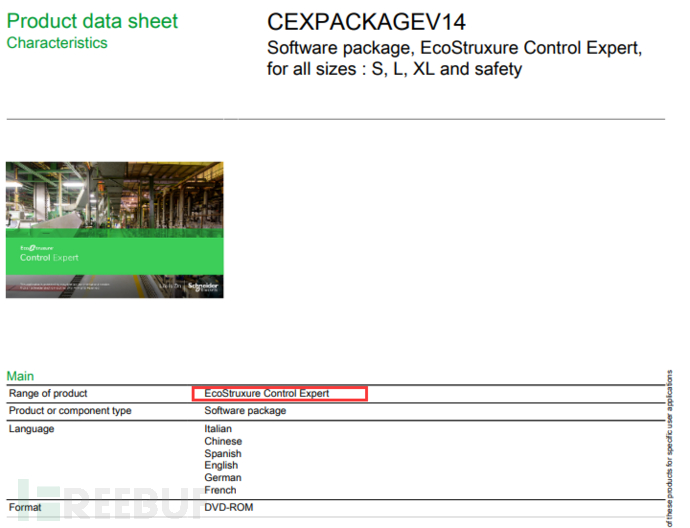Select 'Chinese' in the language list
This screenshot has height=528, width=690.
223,441
